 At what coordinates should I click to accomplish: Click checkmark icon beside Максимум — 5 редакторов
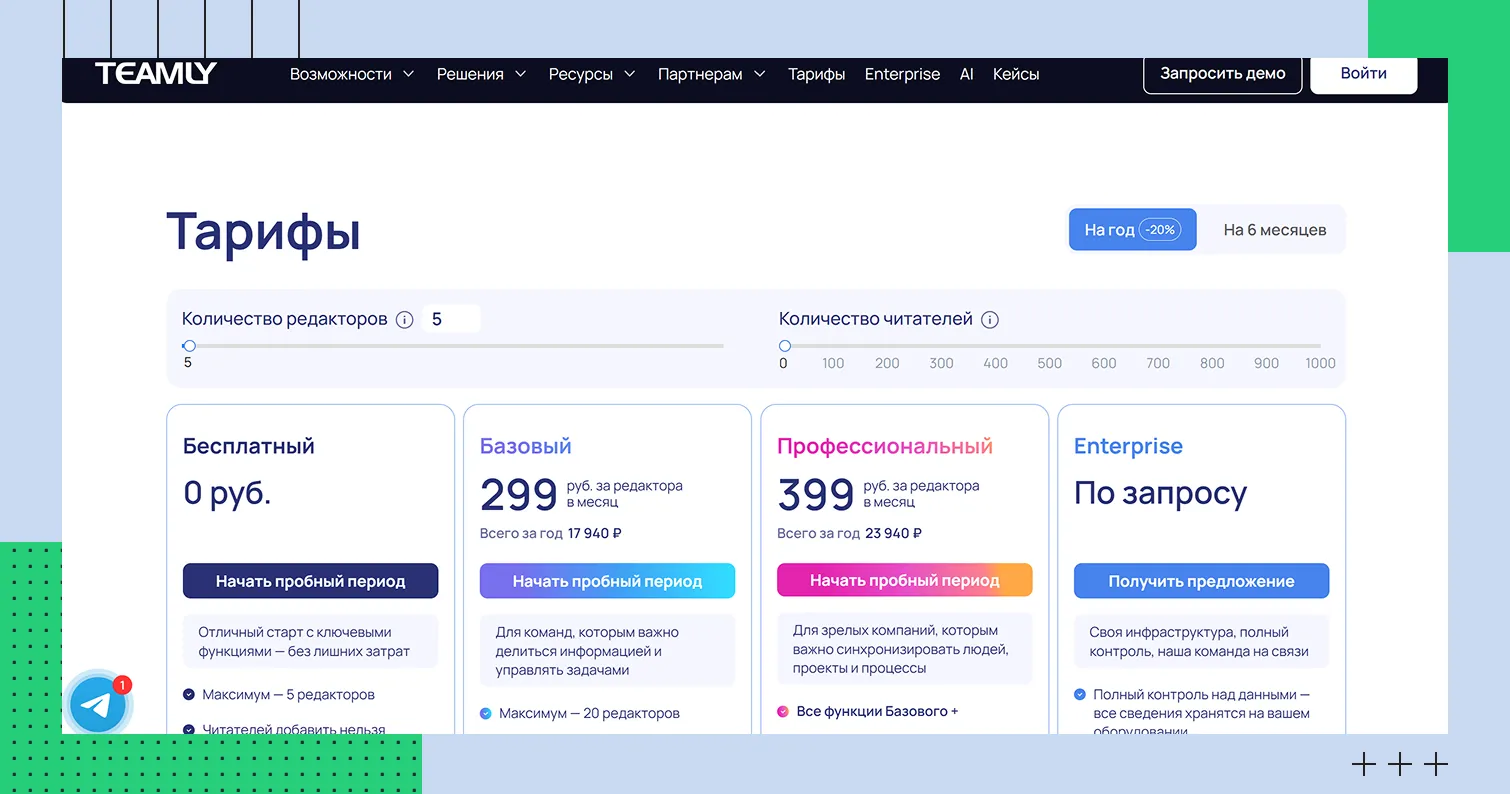pos(189,695)
